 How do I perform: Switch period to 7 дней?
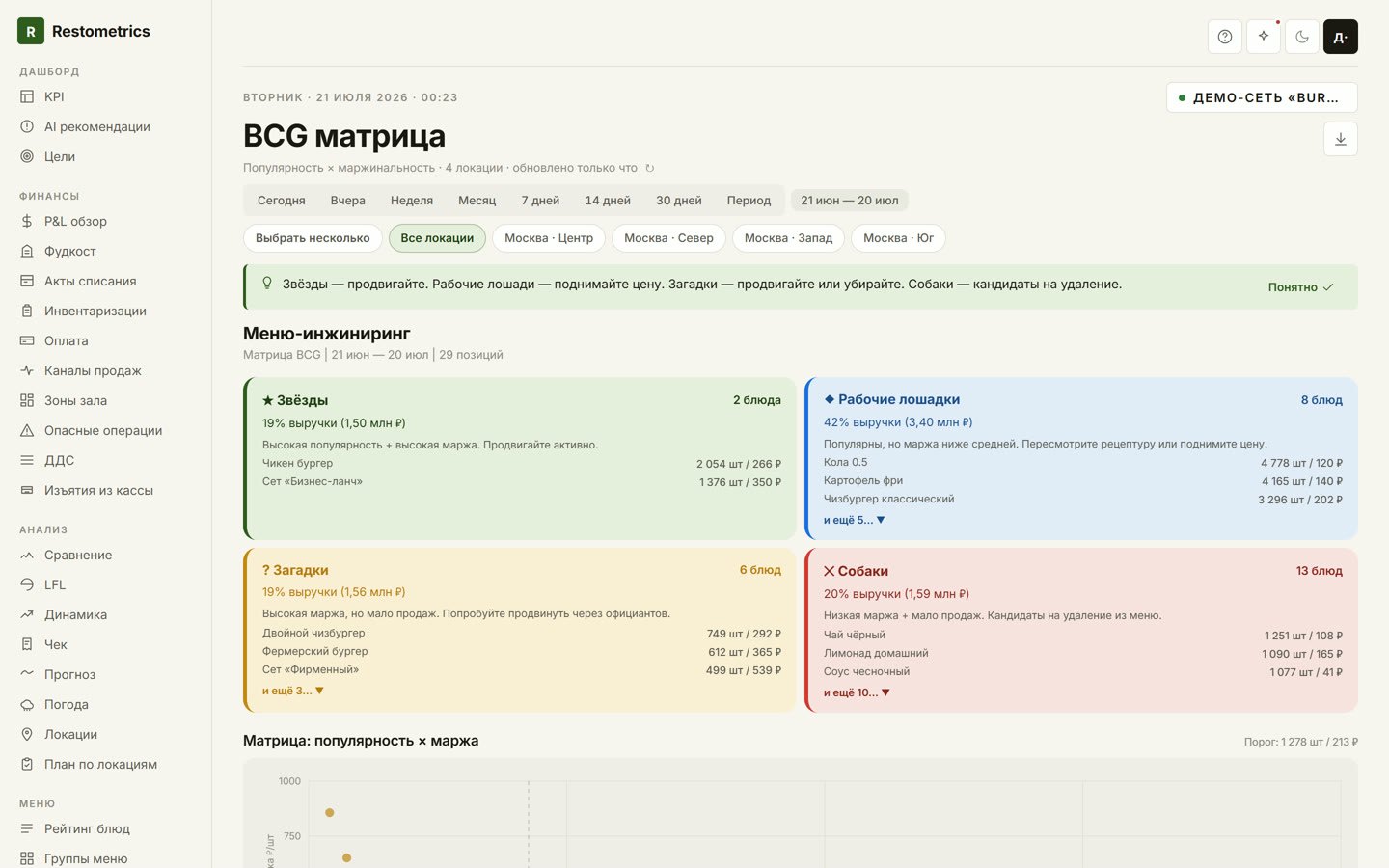[540, 201]
